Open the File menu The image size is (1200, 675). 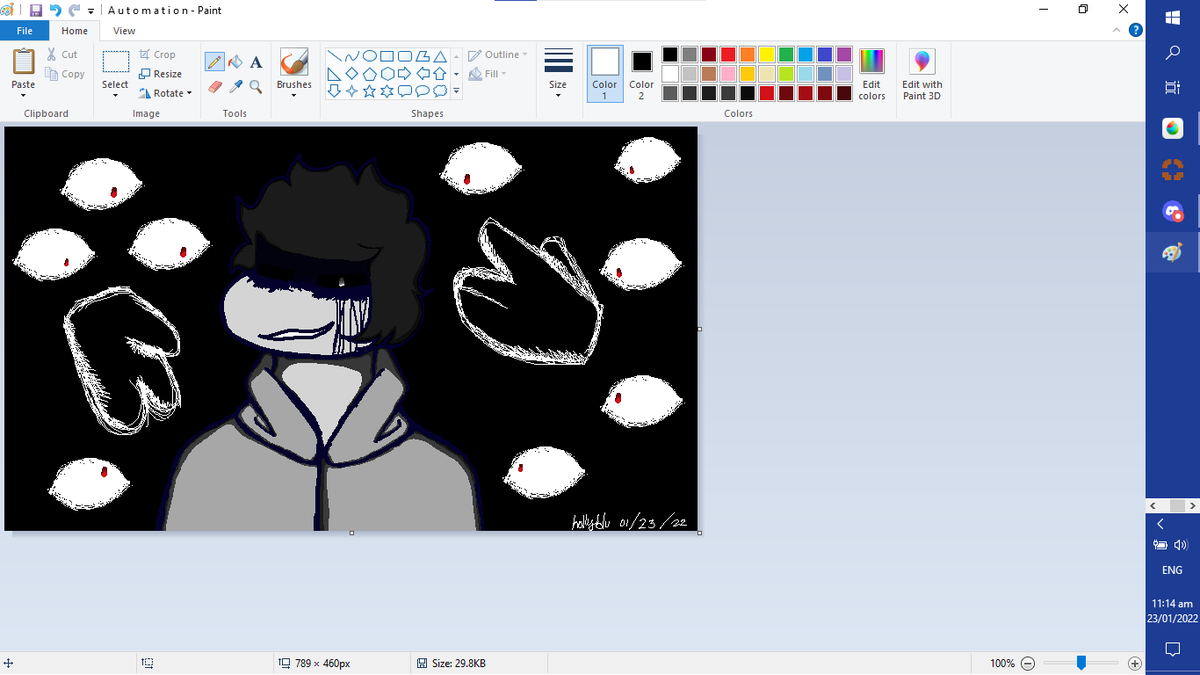24,31
